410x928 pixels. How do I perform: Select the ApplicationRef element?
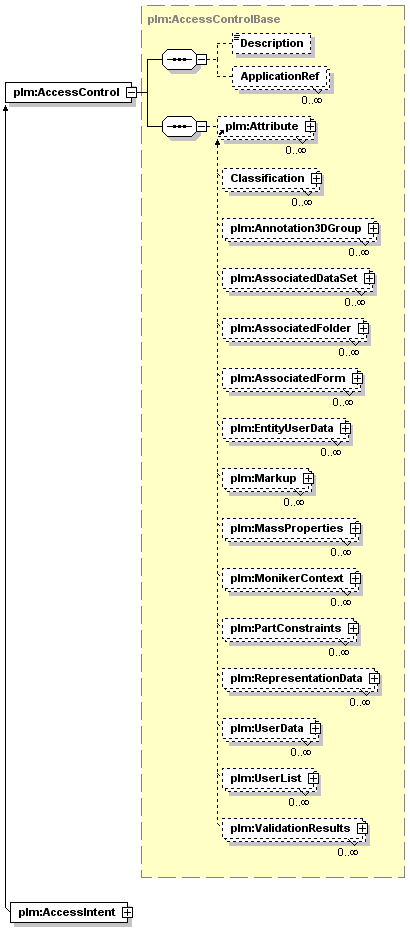click(280, 76)
